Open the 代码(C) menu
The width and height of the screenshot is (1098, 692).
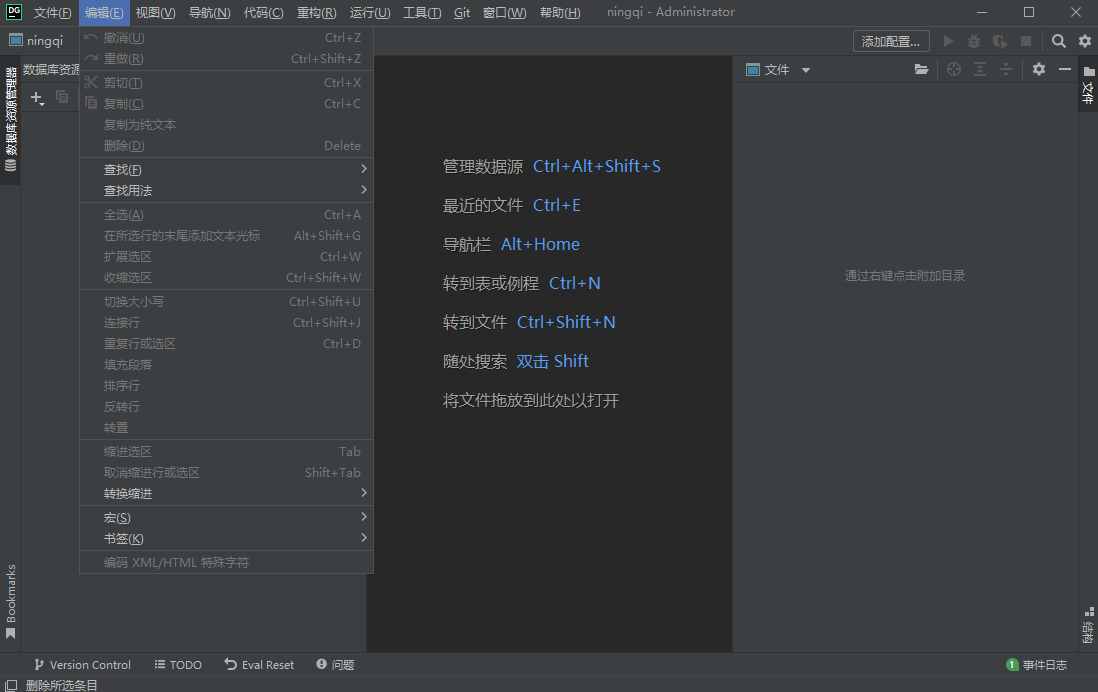pos(263,13)
